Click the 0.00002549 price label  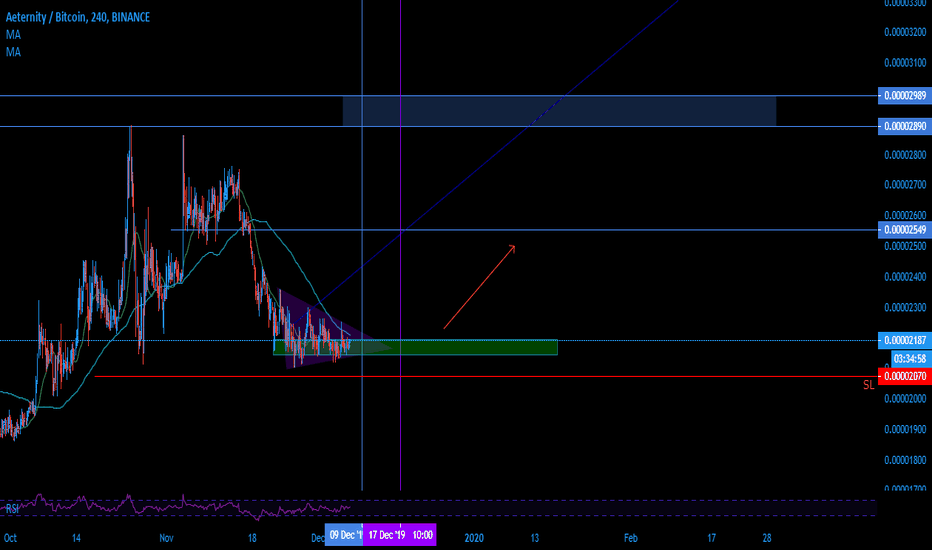click(905, 230)
